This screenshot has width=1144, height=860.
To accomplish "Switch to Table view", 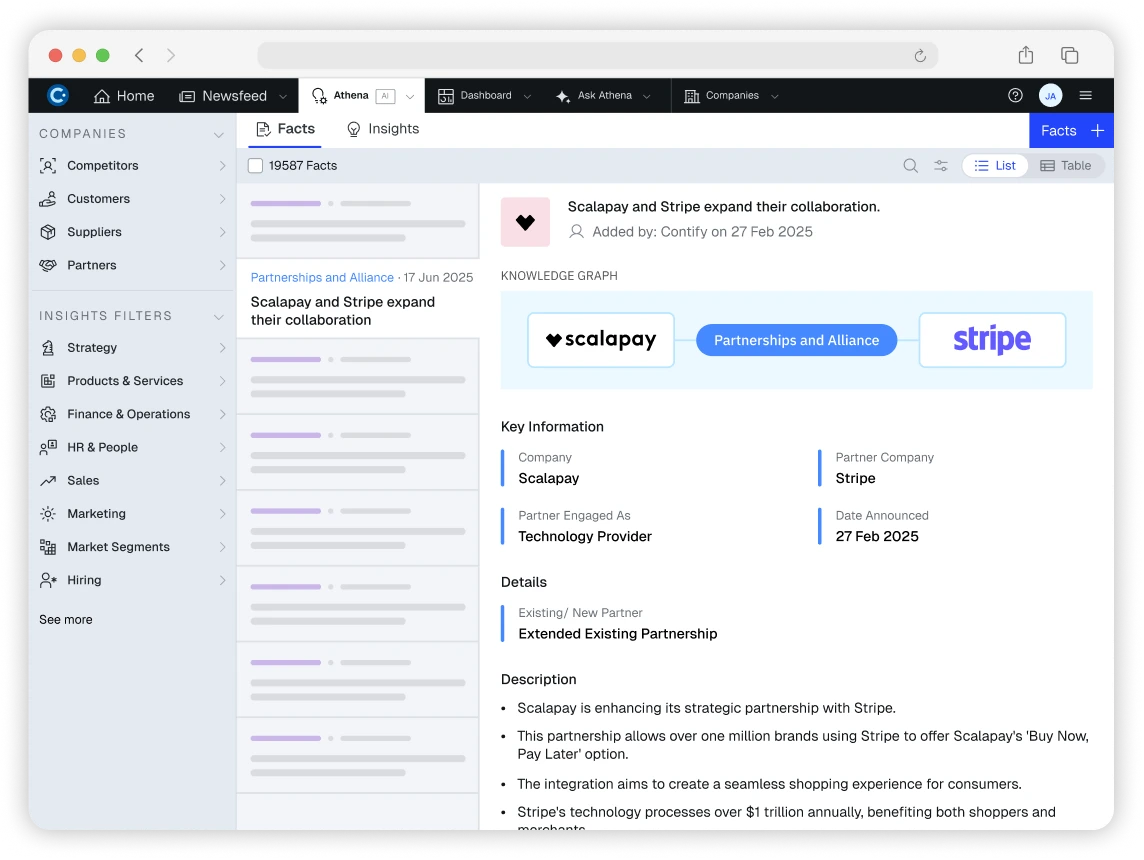I will tap(1066, 166).
